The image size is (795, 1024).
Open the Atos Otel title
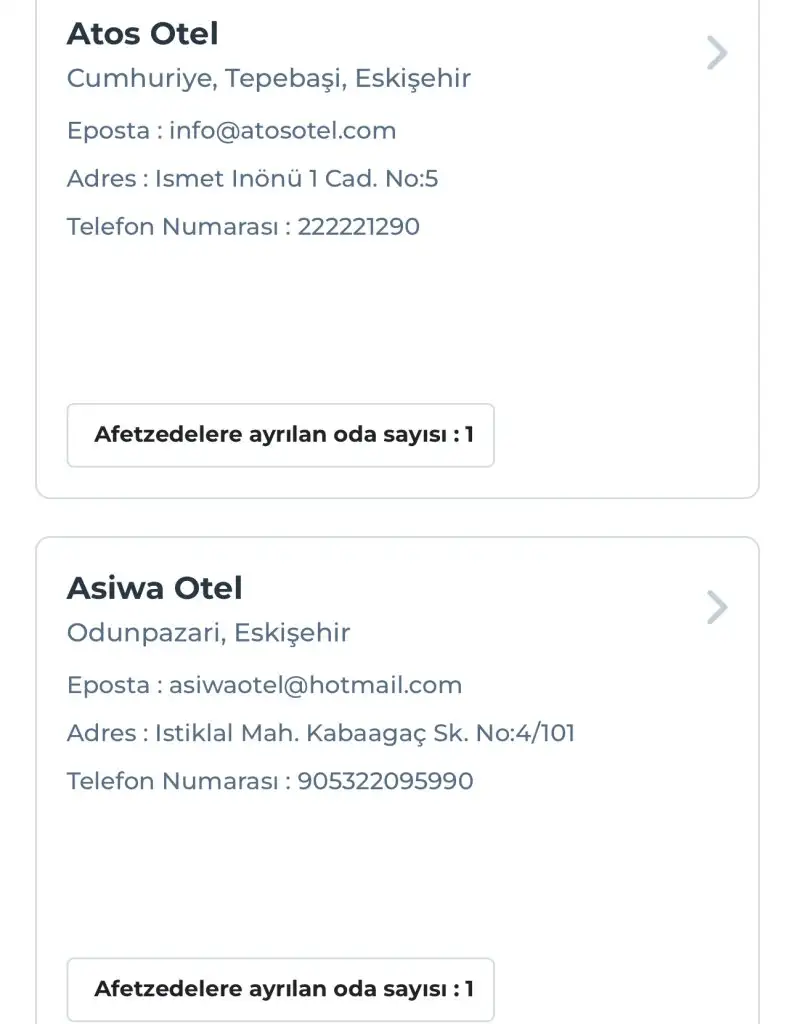[142, 34]
